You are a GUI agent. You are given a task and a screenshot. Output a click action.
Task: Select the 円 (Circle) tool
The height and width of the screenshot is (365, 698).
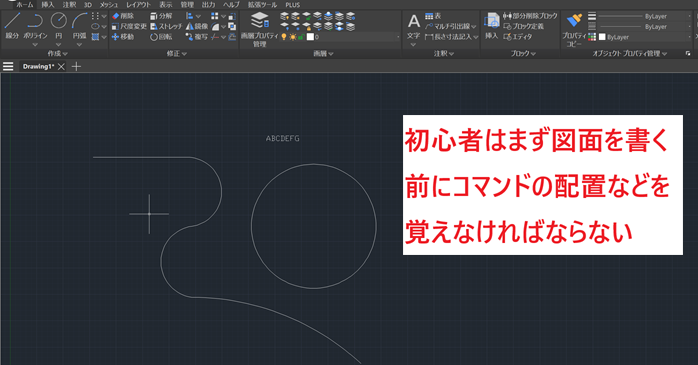click(58, 25)
